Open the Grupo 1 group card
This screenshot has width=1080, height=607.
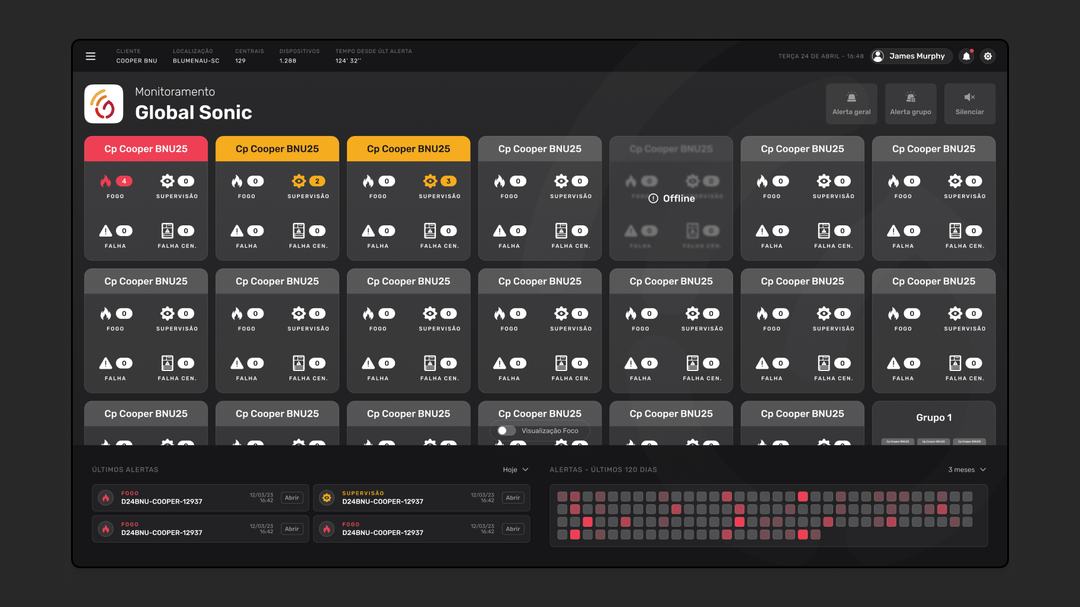(933, 418)
